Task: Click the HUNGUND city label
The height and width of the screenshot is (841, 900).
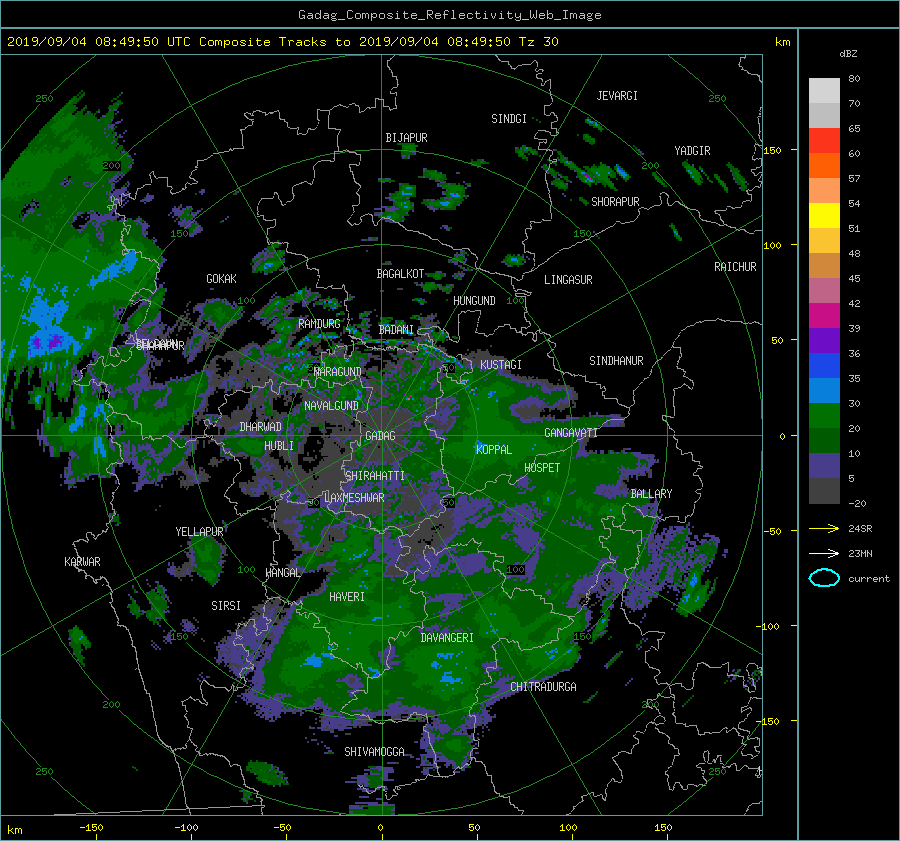Action: pos(474,301)
